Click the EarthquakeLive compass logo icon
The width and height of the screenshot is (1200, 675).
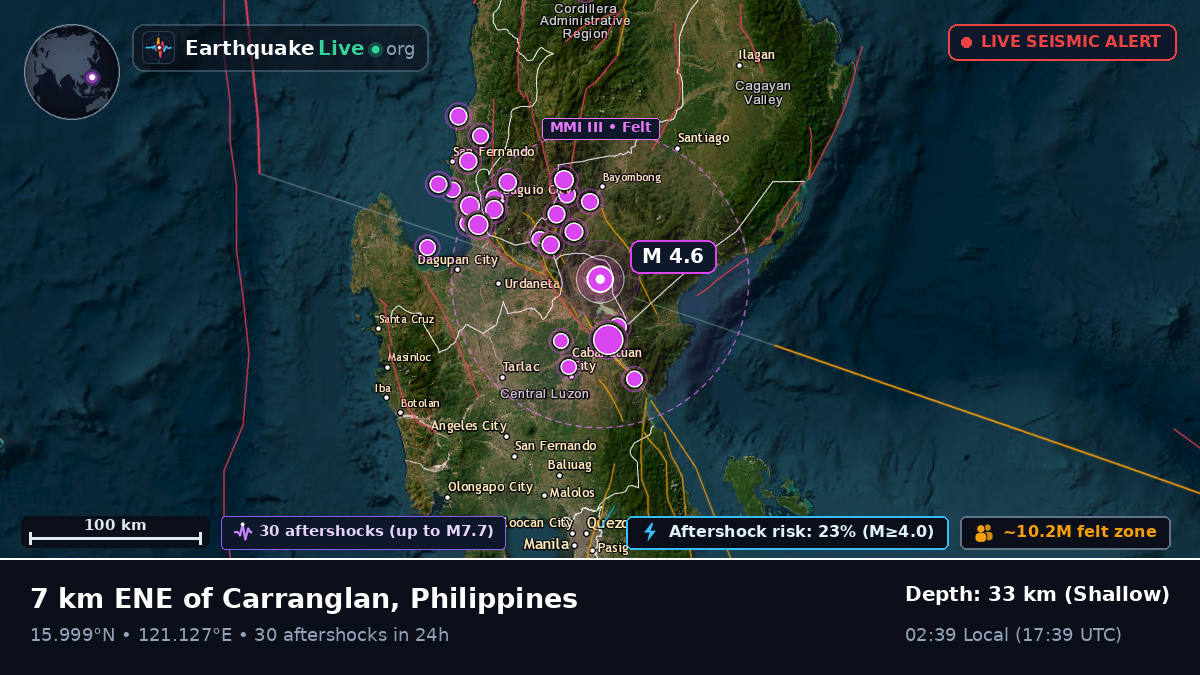pos(159,48)
